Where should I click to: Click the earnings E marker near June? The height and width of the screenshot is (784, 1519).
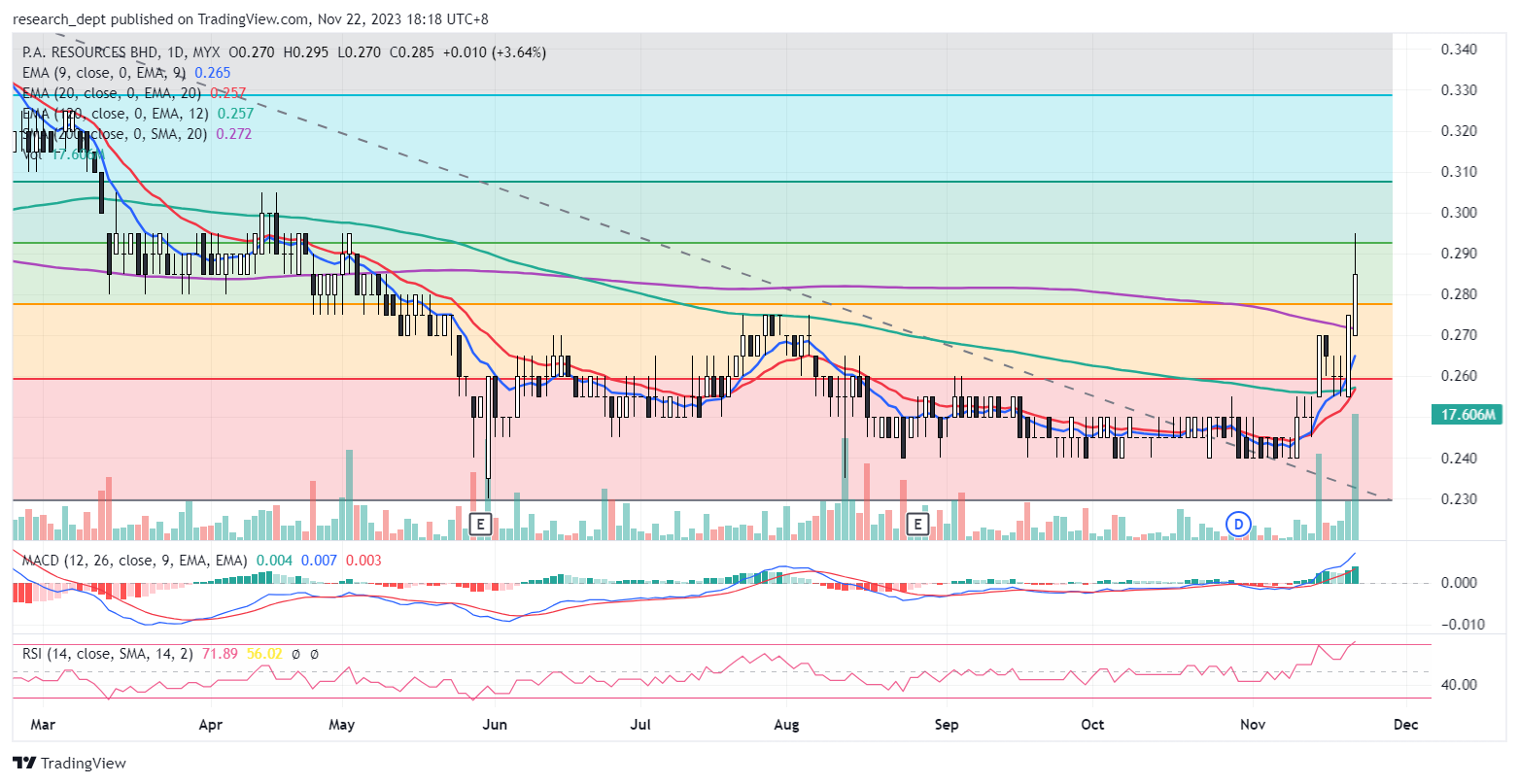pos(478,525)
